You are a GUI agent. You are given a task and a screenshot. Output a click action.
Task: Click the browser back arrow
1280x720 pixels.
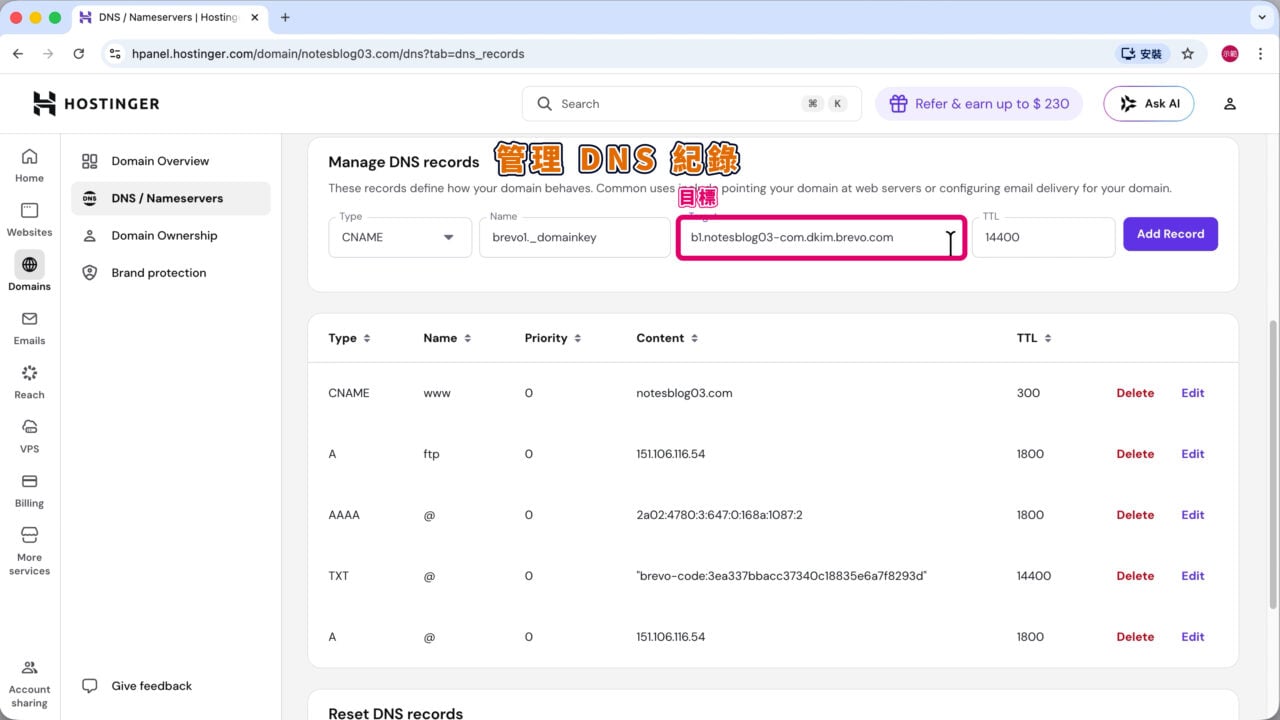coord(18,54)
